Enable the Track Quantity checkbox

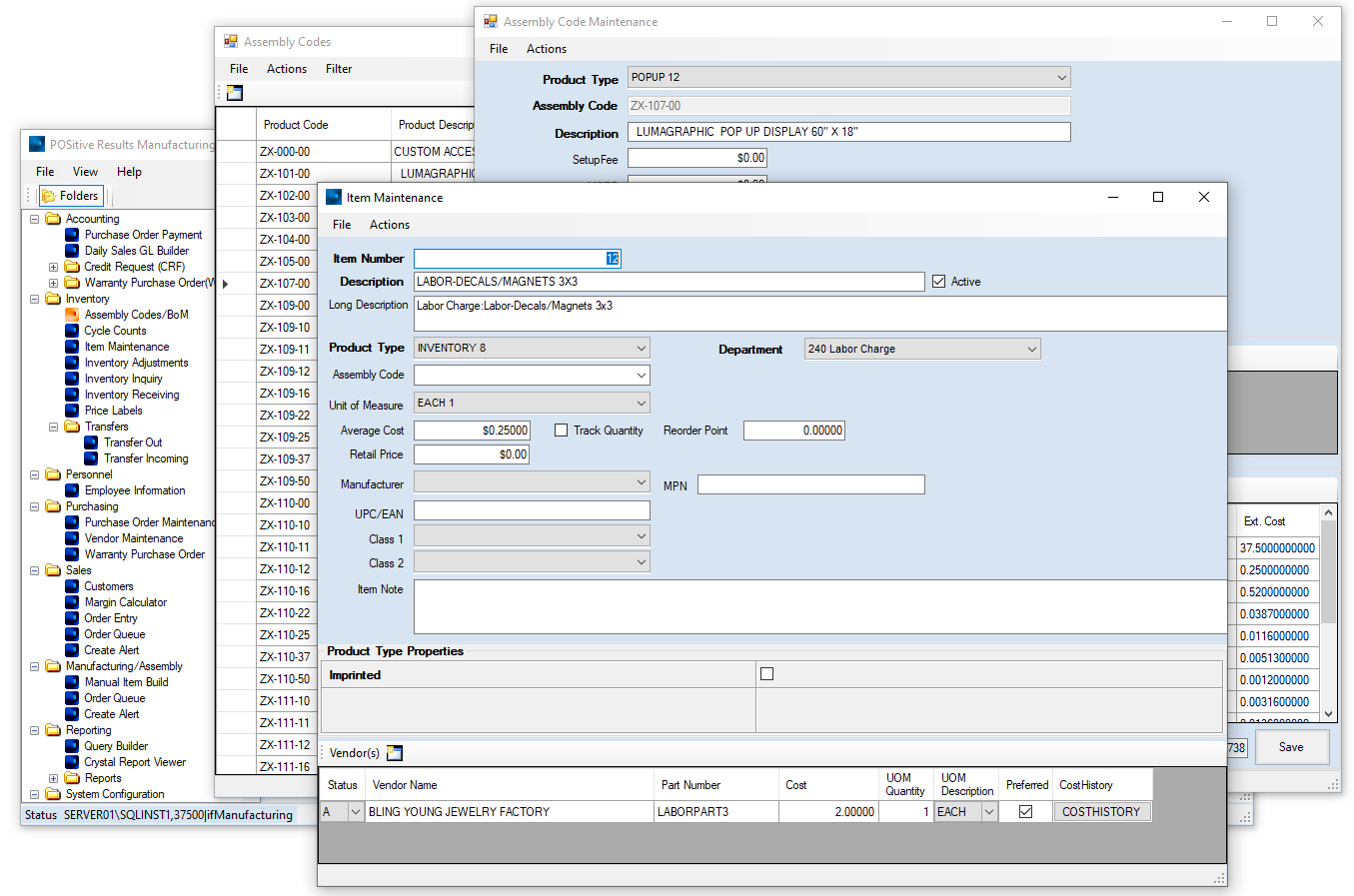tap(562, 431)
